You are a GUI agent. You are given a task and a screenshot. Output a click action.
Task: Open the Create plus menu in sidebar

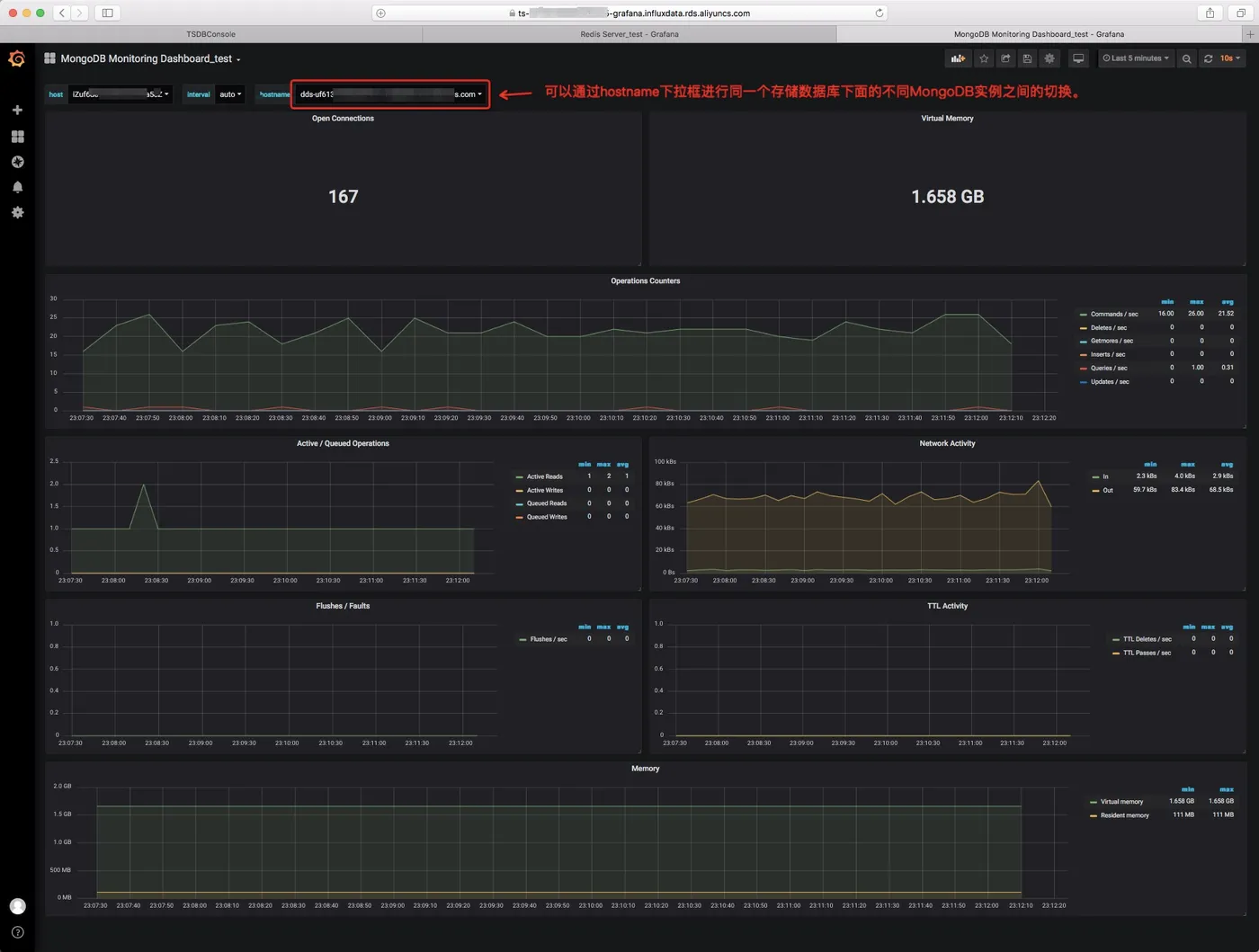[17, 110]
